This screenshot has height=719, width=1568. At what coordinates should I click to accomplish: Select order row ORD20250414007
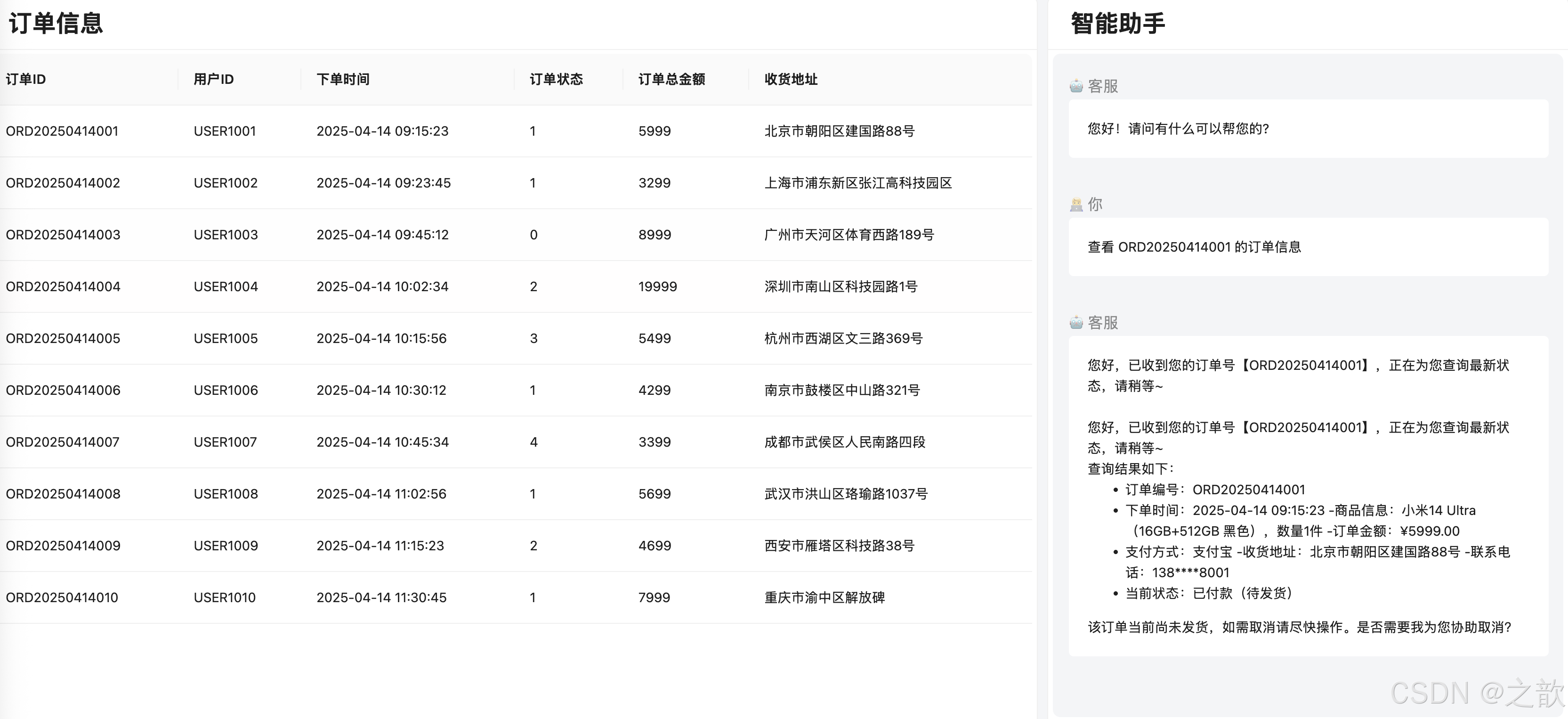(x=63, y=442)
